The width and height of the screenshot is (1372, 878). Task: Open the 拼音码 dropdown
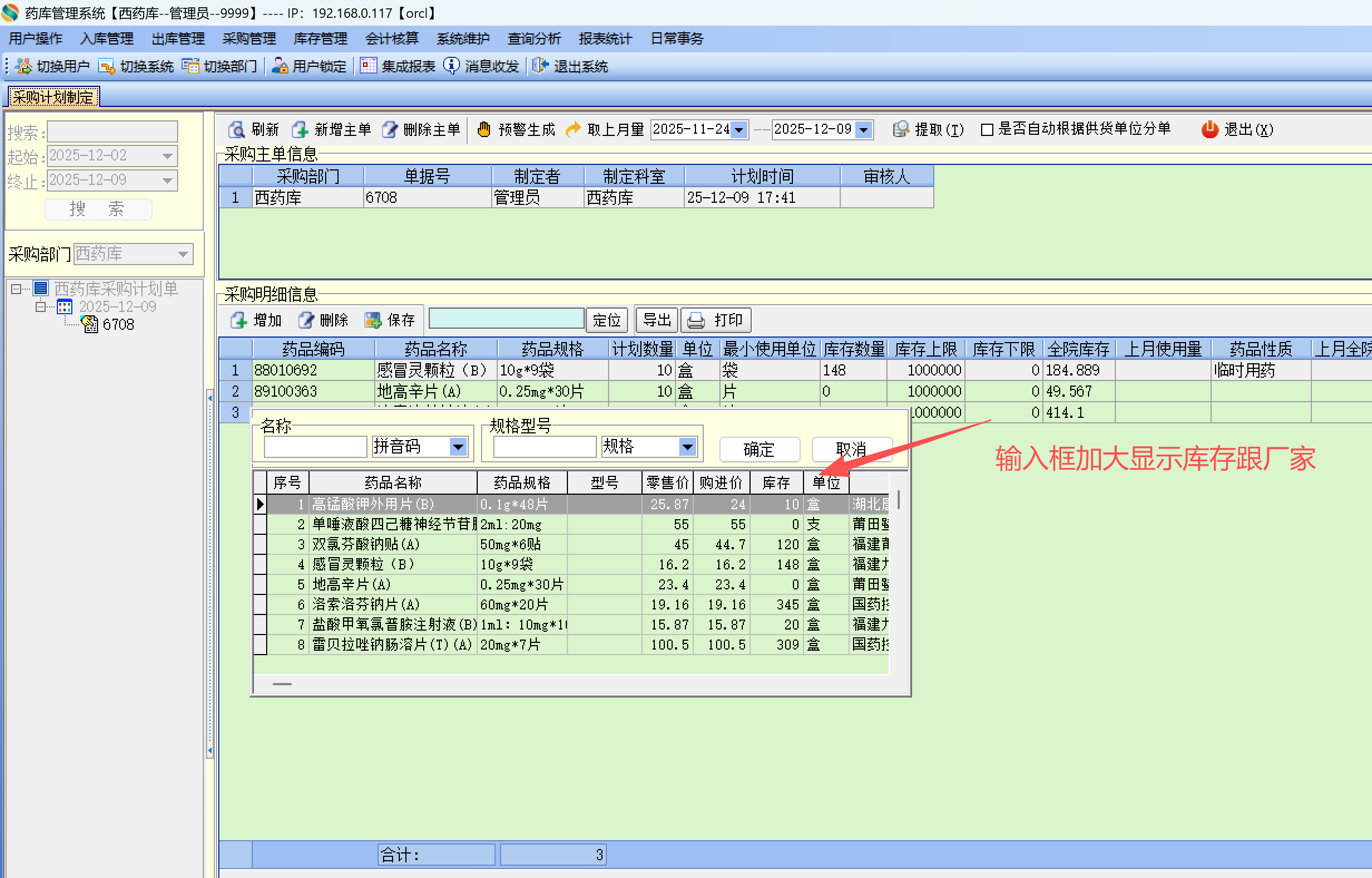(458, 446)
